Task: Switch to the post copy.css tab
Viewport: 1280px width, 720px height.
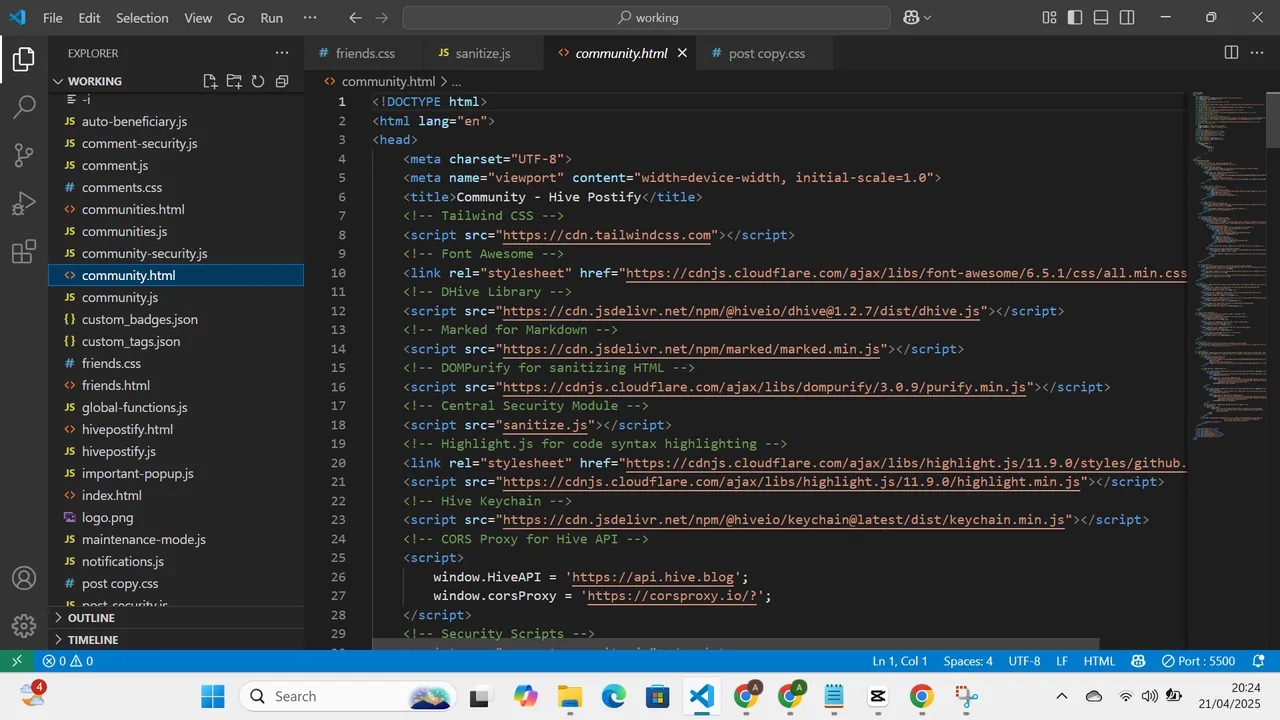Action: 766,53
